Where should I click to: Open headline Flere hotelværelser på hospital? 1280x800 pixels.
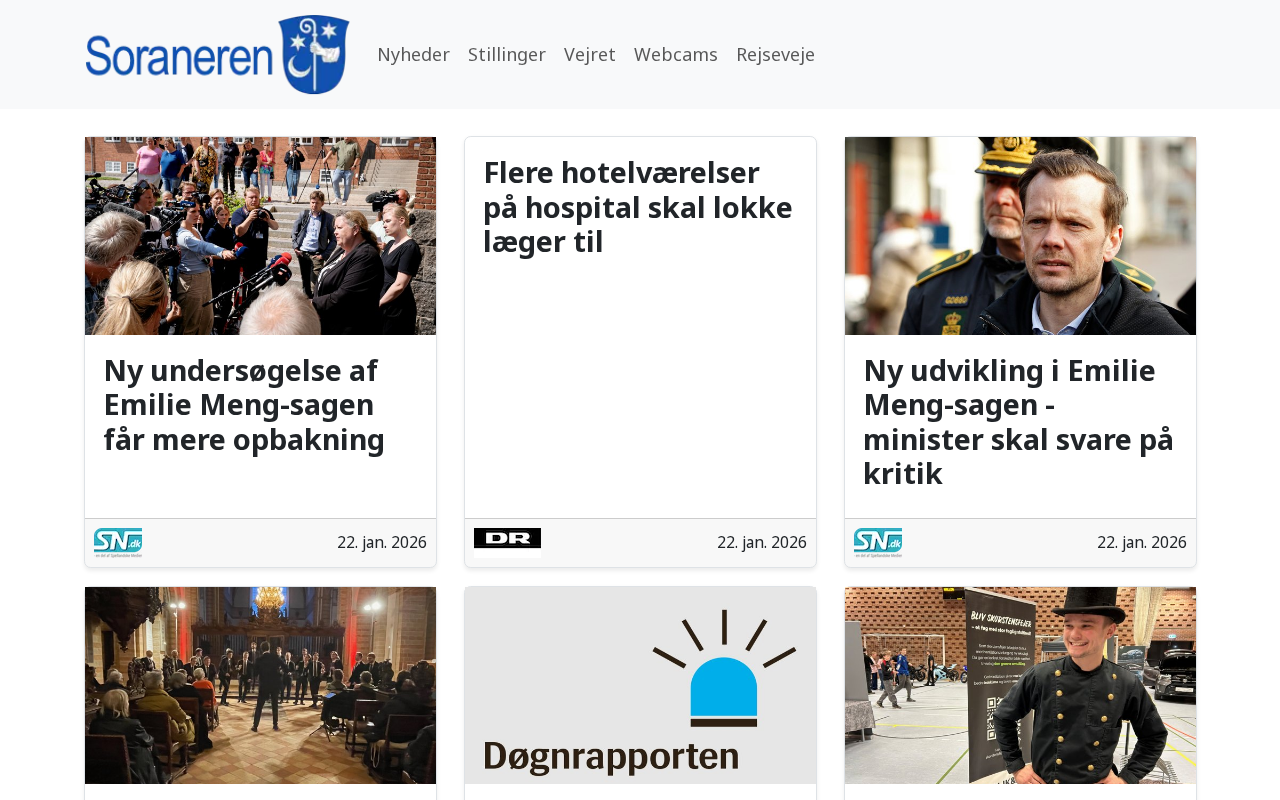point(638,207)
